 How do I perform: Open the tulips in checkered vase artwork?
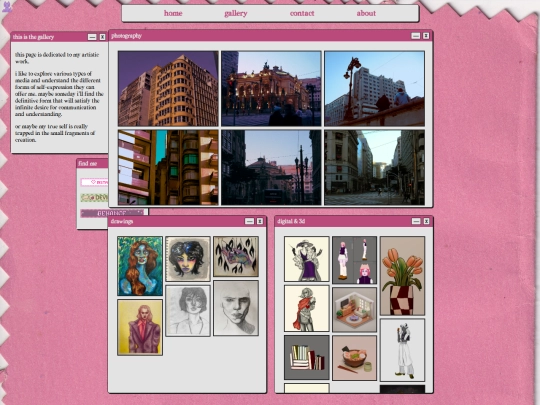(x=402, y=276)
